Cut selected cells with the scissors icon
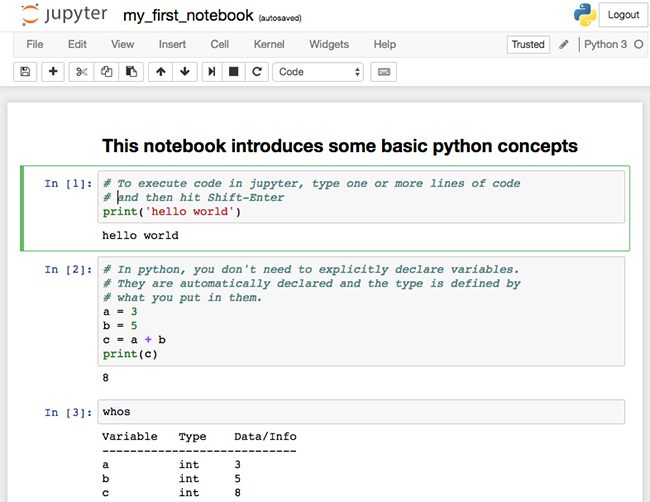Screen dimensions: 650x502 81,72
